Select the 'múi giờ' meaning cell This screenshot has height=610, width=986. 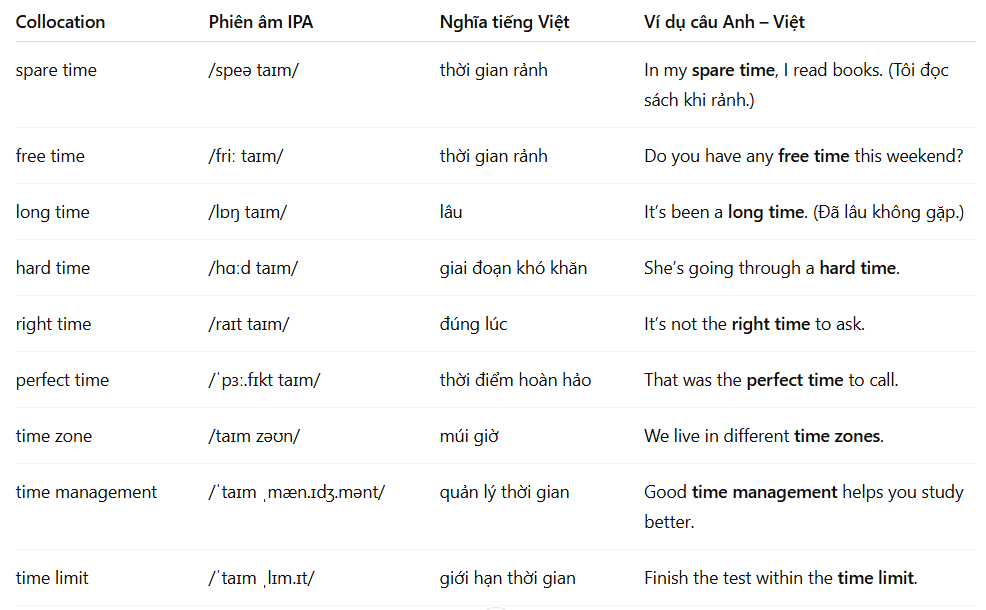pyautogui.click(x=469, y=436)
